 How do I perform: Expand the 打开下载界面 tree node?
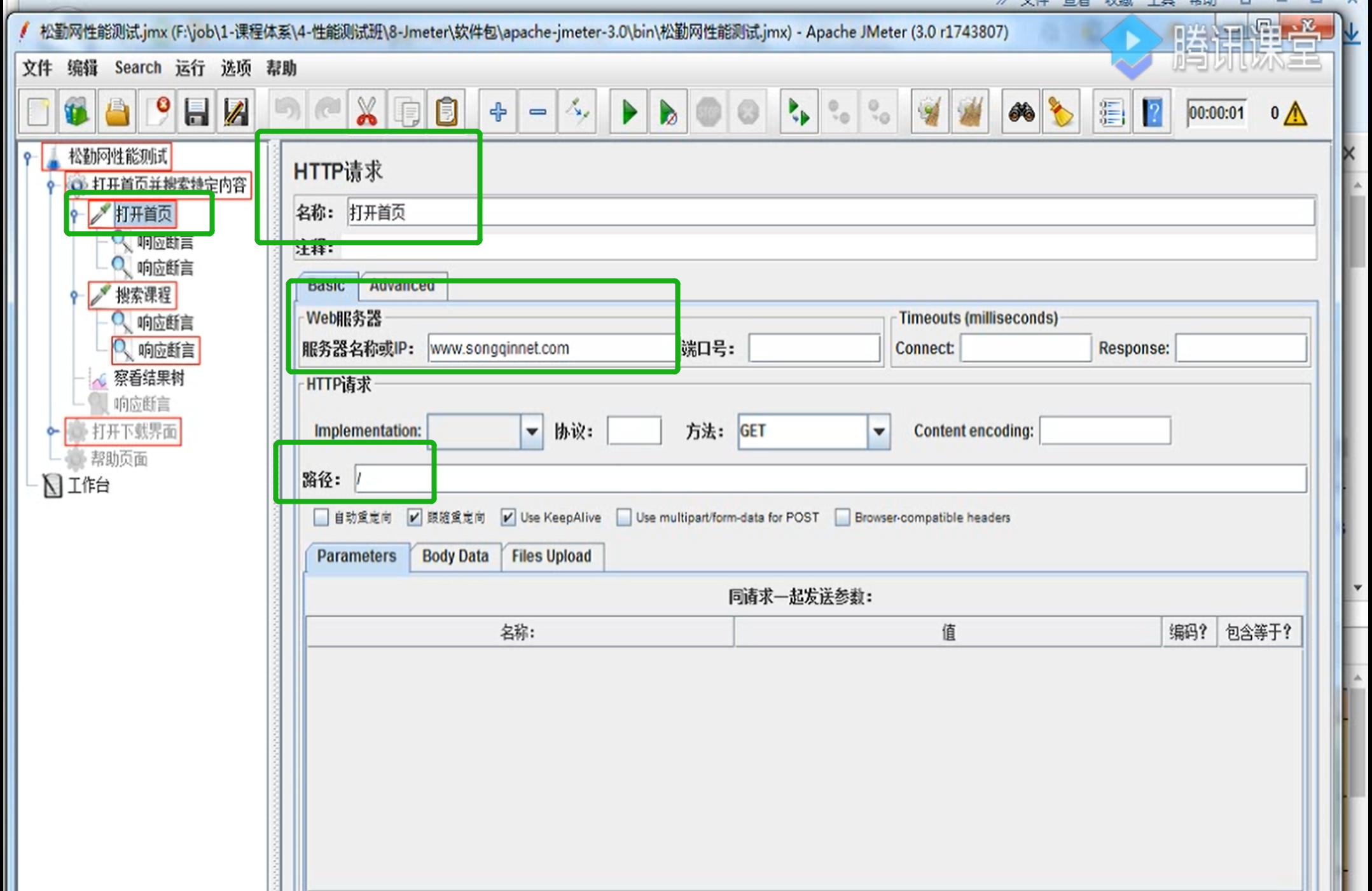pyautogui.click(x=52, y=432)
